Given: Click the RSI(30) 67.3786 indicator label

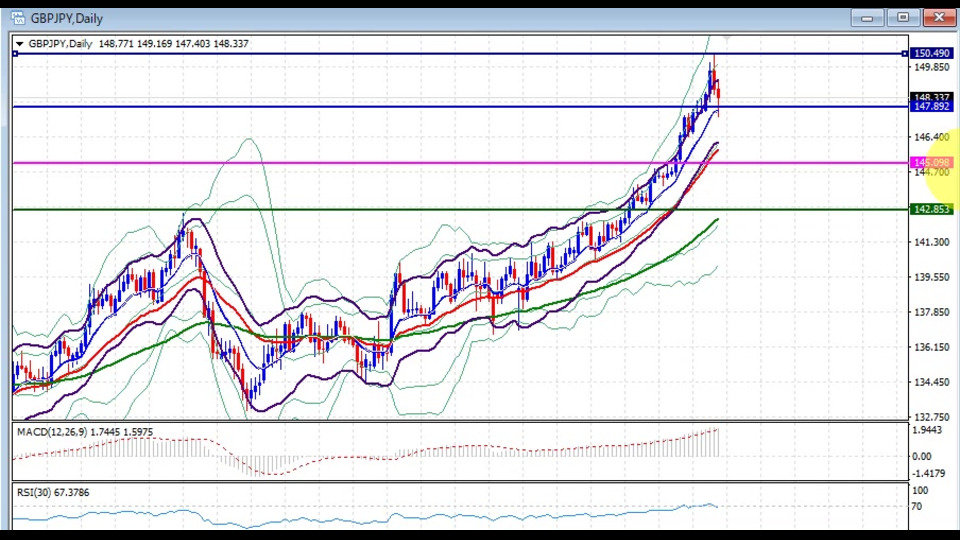Looking at the screenshot, I should point(53,492).
